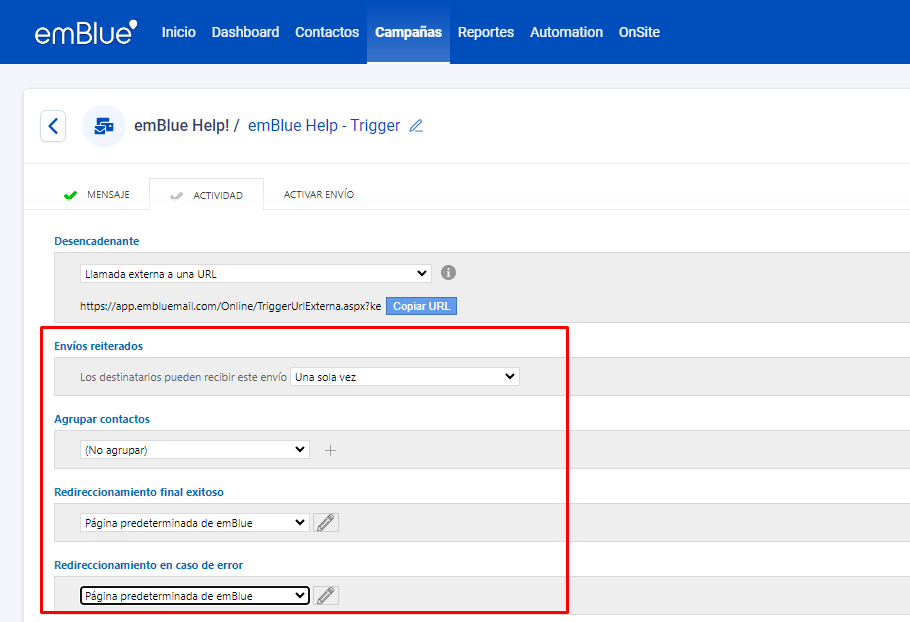The width and height of the screenshot is (910, 622).
Task: Go to OnSite
Action: (x=639, y=32)
